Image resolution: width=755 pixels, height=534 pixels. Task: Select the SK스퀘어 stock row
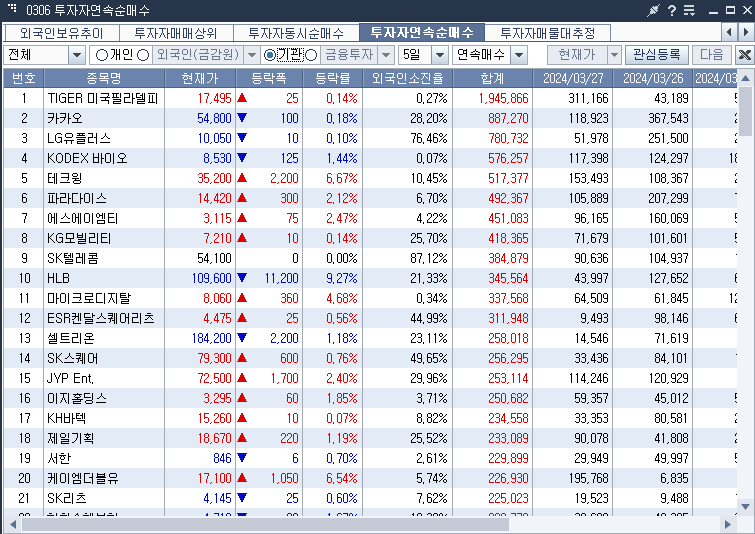click(x=370, y=358)
